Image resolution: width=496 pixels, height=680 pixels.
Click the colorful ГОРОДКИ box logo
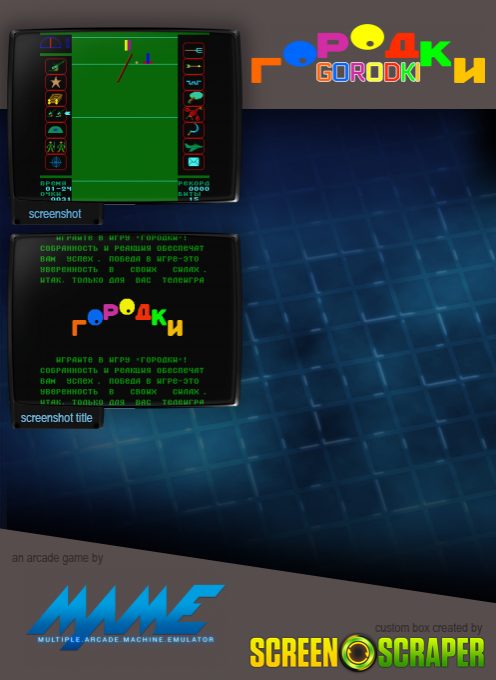[368, 54]
